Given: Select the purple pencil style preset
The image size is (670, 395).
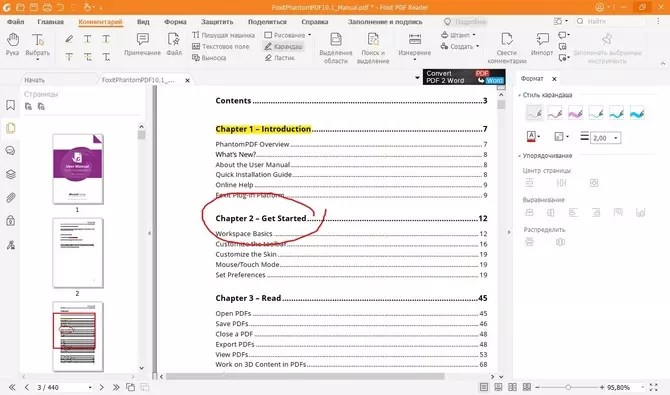Looking at the screenshot, I should click(x=575, y=113).
